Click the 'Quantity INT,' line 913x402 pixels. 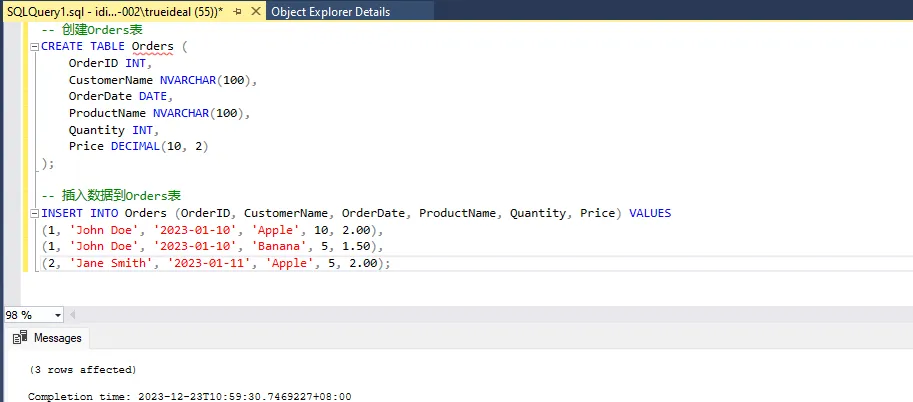click(x=114, y=130)
